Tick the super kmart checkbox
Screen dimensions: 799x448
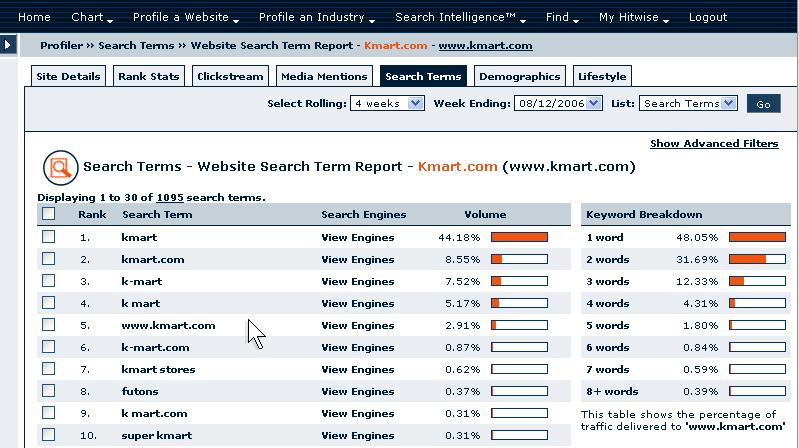[x=48, y=435]
